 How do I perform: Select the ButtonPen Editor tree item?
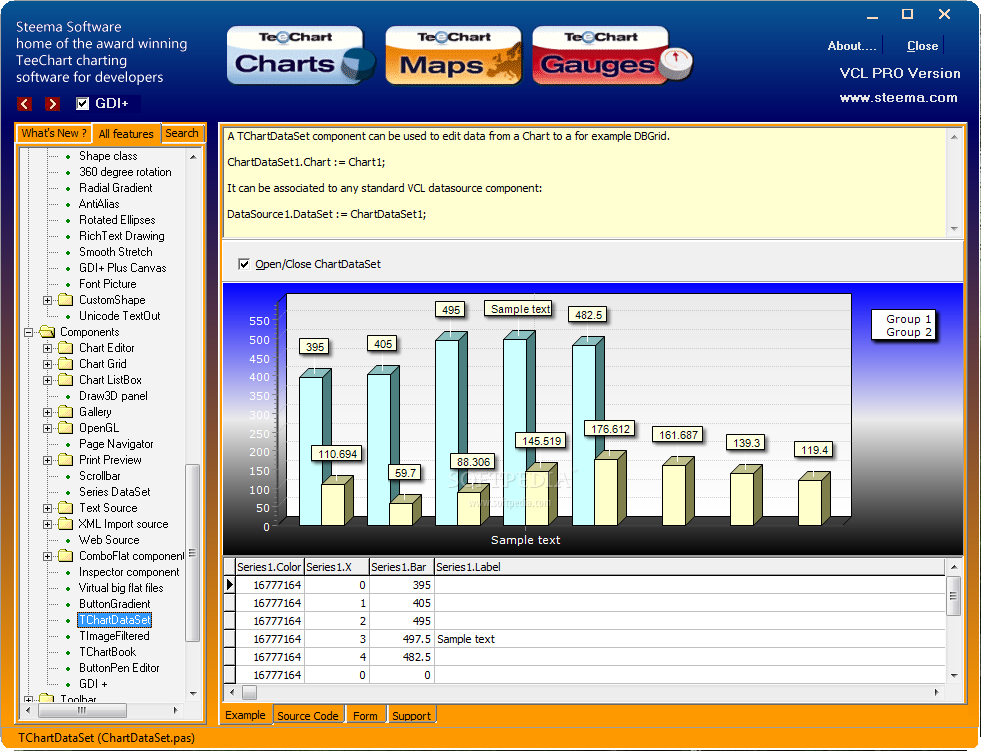(119, 668)
